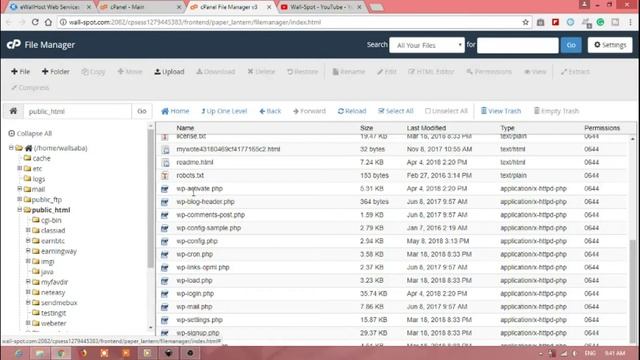Click Collapse All in the folder tree

click(30, 133)
